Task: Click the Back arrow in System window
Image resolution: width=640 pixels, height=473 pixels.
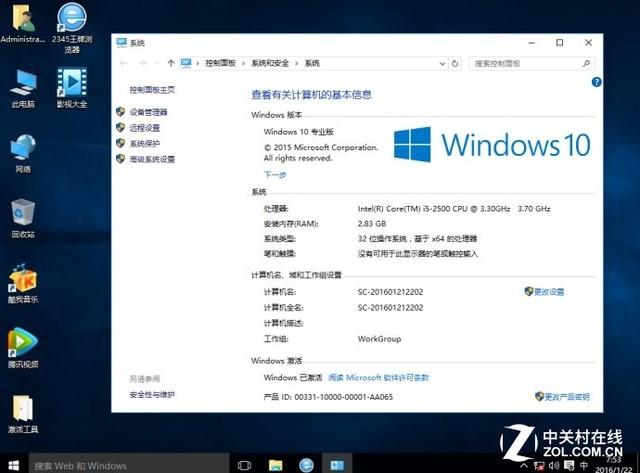Action: 123,63
